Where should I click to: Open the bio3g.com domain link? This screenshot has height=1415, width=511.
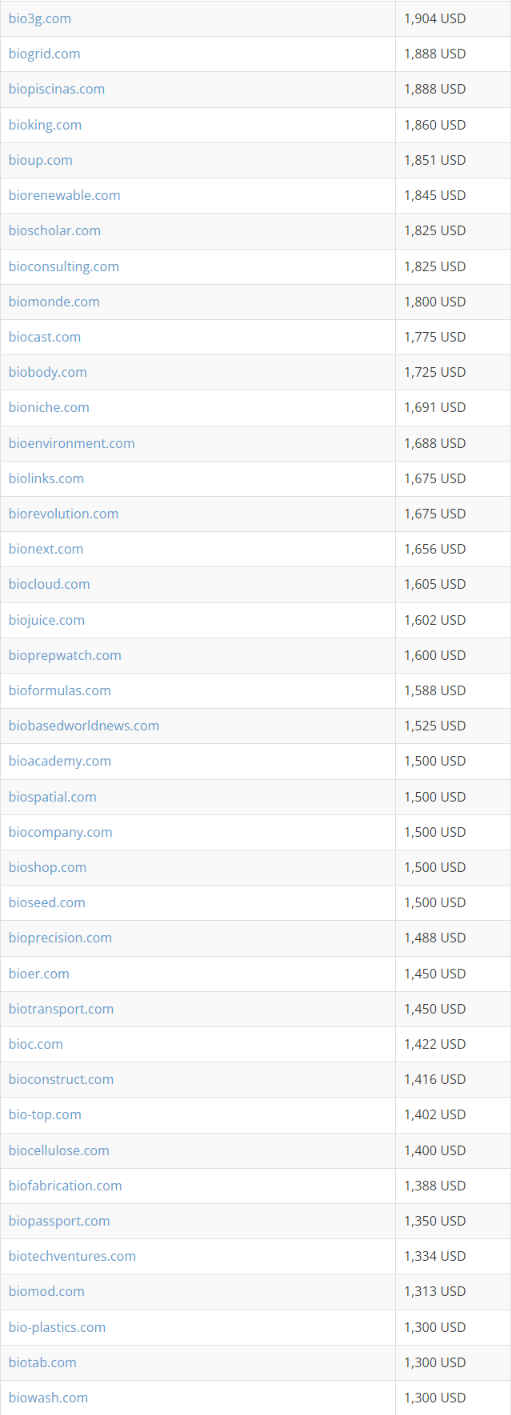(39, 18)
